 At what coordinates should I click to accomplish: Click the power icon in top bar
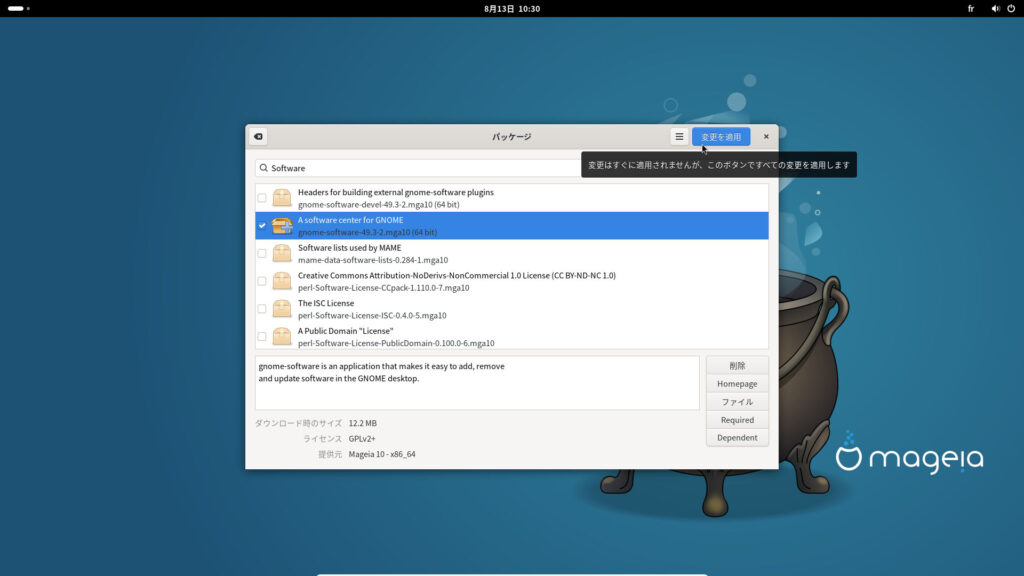pyautogui.click(x=1011, y=8)
